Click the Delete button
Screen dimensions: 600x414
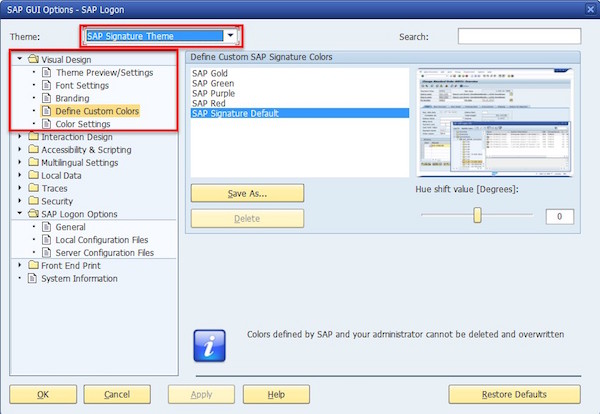[247, 218]
